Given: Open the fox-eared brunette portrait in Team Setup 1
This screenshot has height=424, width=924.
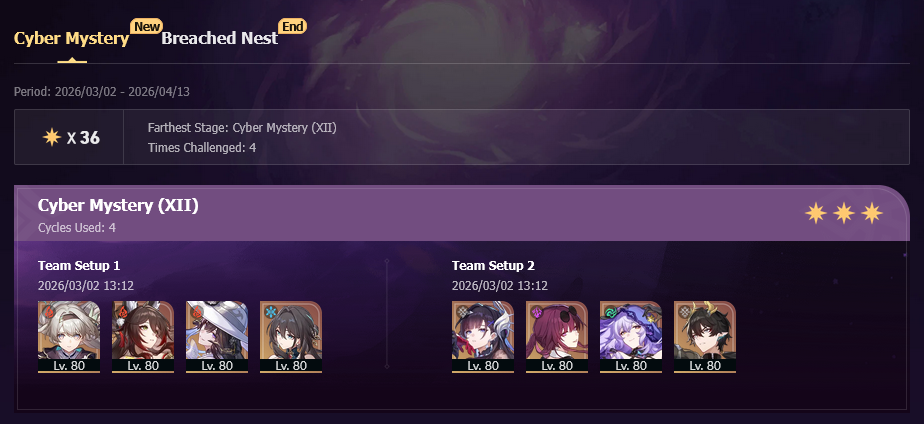Looking at the screenshot, I should pos(143,337).
